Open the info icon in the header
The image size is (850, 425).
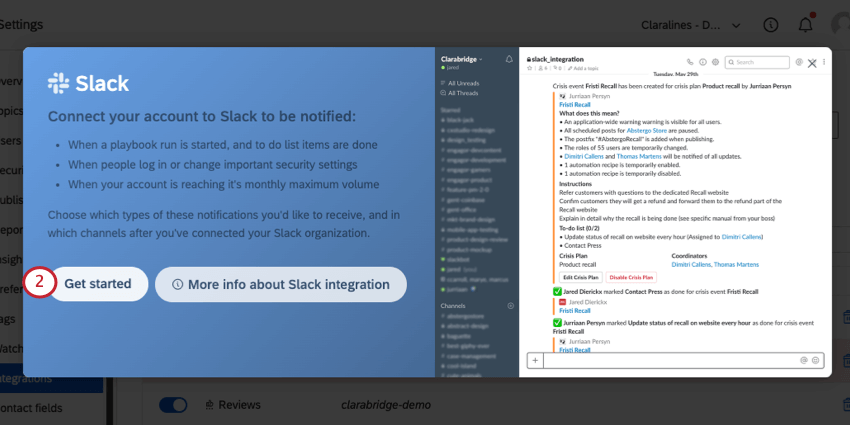point(770,25)
